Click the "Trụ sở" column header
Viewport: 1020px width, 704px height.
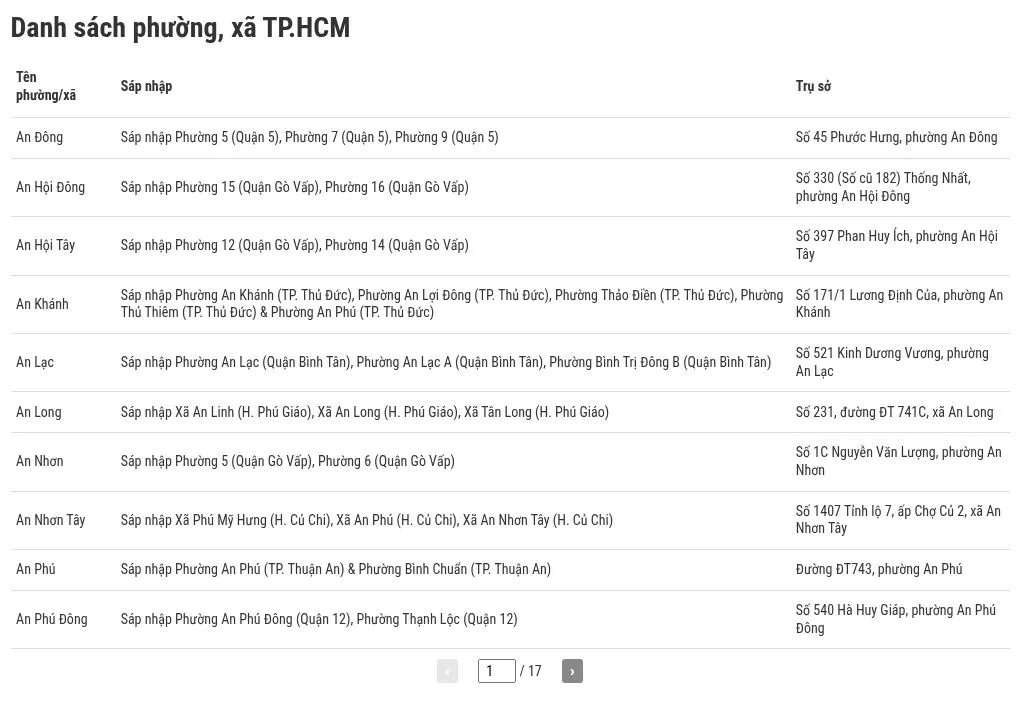click(813, 86)
